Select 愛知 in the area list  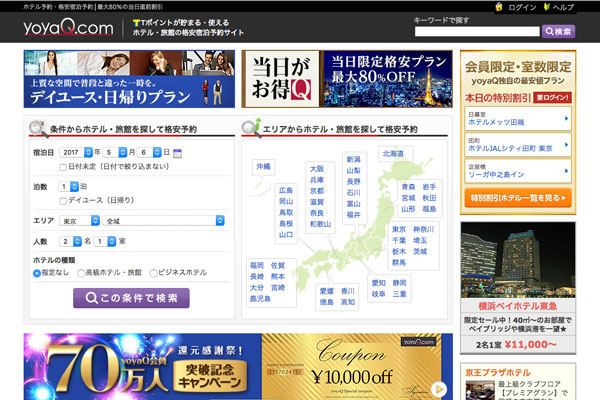(x=378, y=283)
